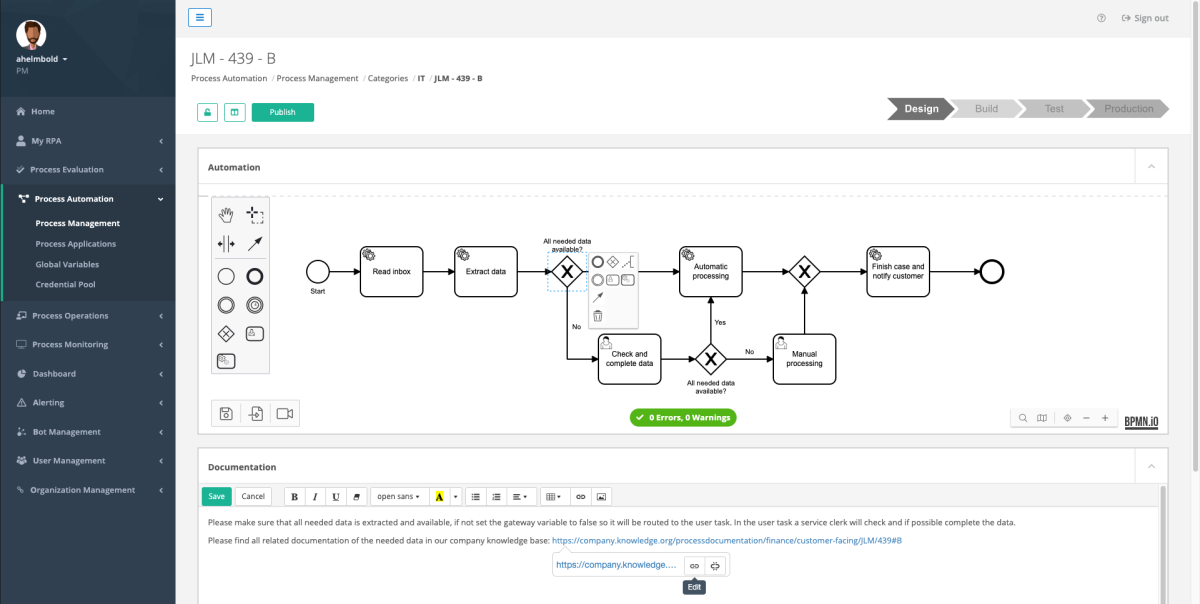
Task: Select the gateway diamond shape tool
Action: tap(226, 333)
